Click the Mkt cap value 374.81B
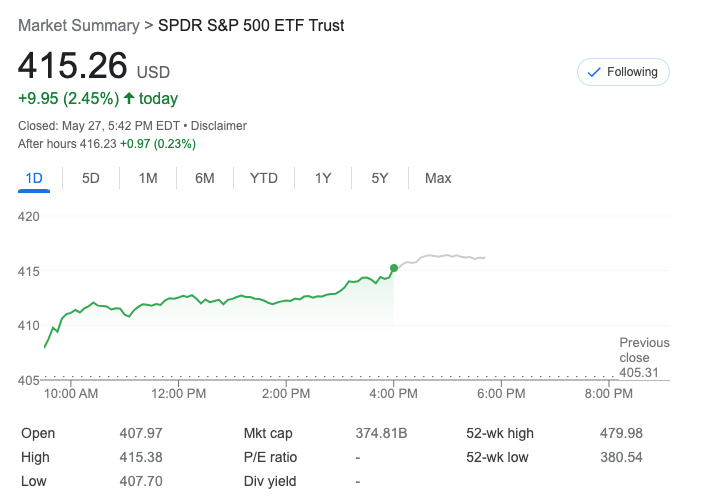This screenshot has height=500, width=706. (x=382, y=433)
